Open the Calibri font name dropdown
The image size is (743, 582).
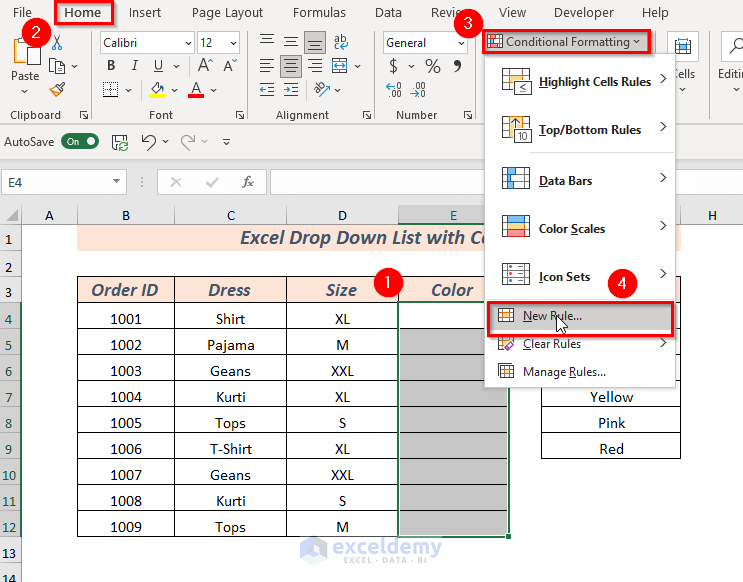point(187,43)
